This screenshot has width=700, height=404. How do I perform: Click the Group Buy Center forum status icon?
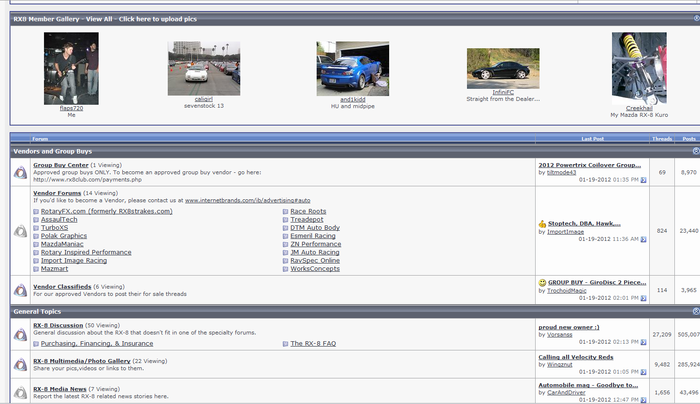point(20,172)
